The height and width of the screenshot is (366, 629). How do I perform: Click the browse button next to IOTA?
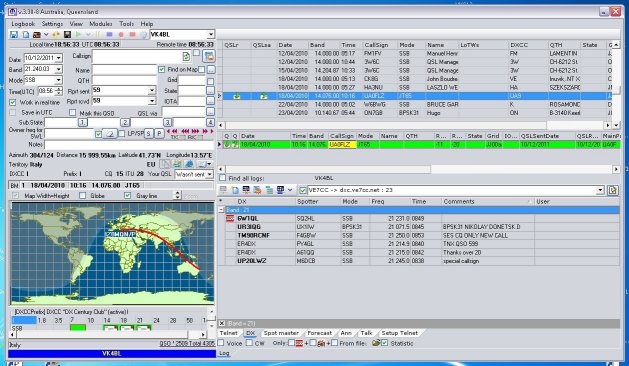pos(210,101)
